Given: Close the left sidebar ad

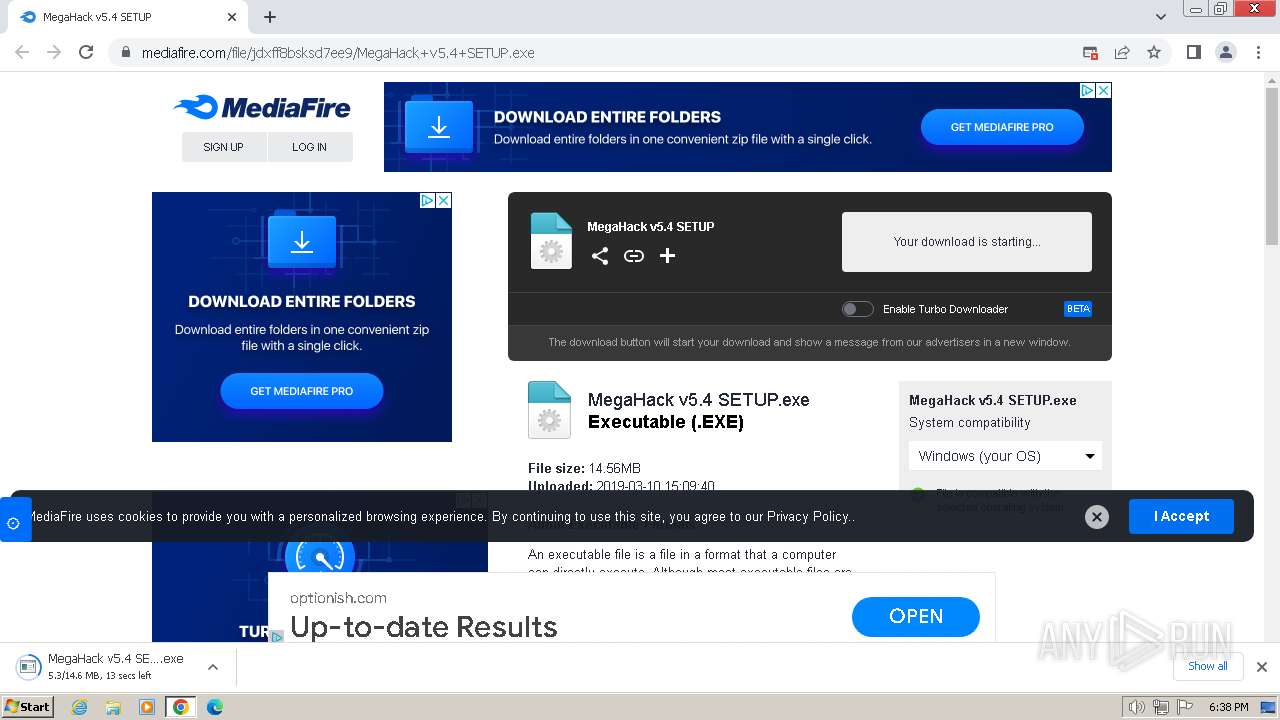Looking at the screenshot, I should (x=444, y=200).
